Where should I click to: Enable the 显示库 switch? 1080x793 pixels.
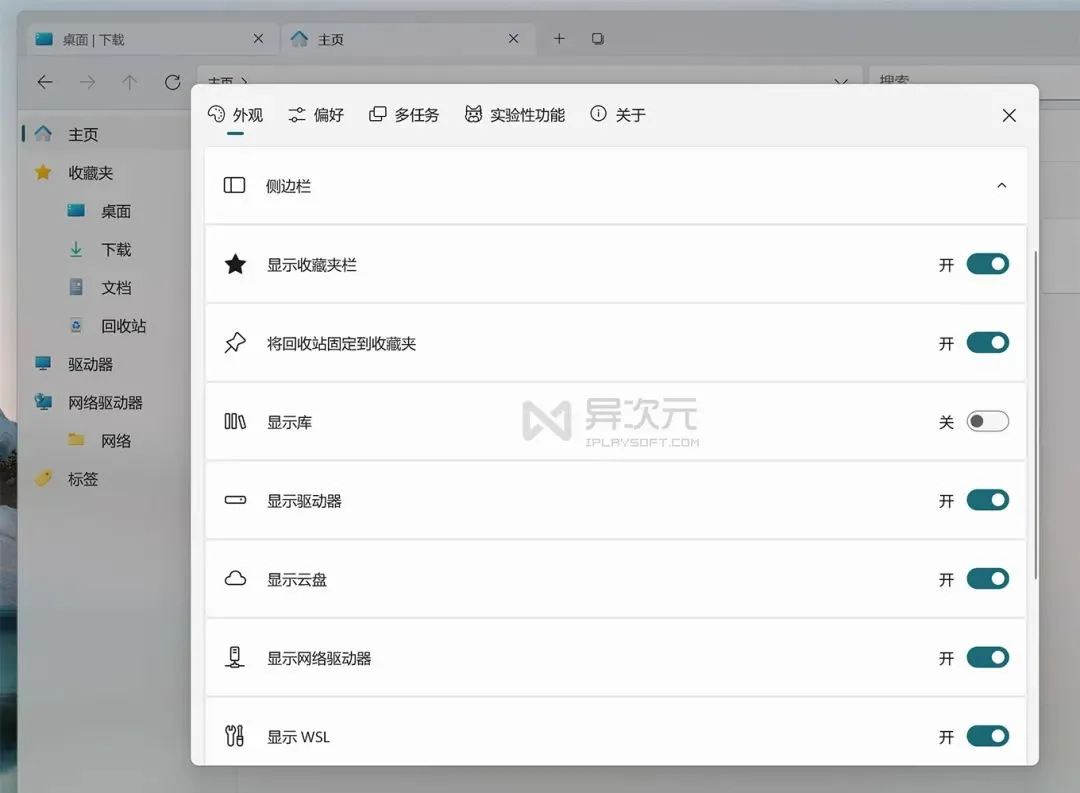click(988, 421)
